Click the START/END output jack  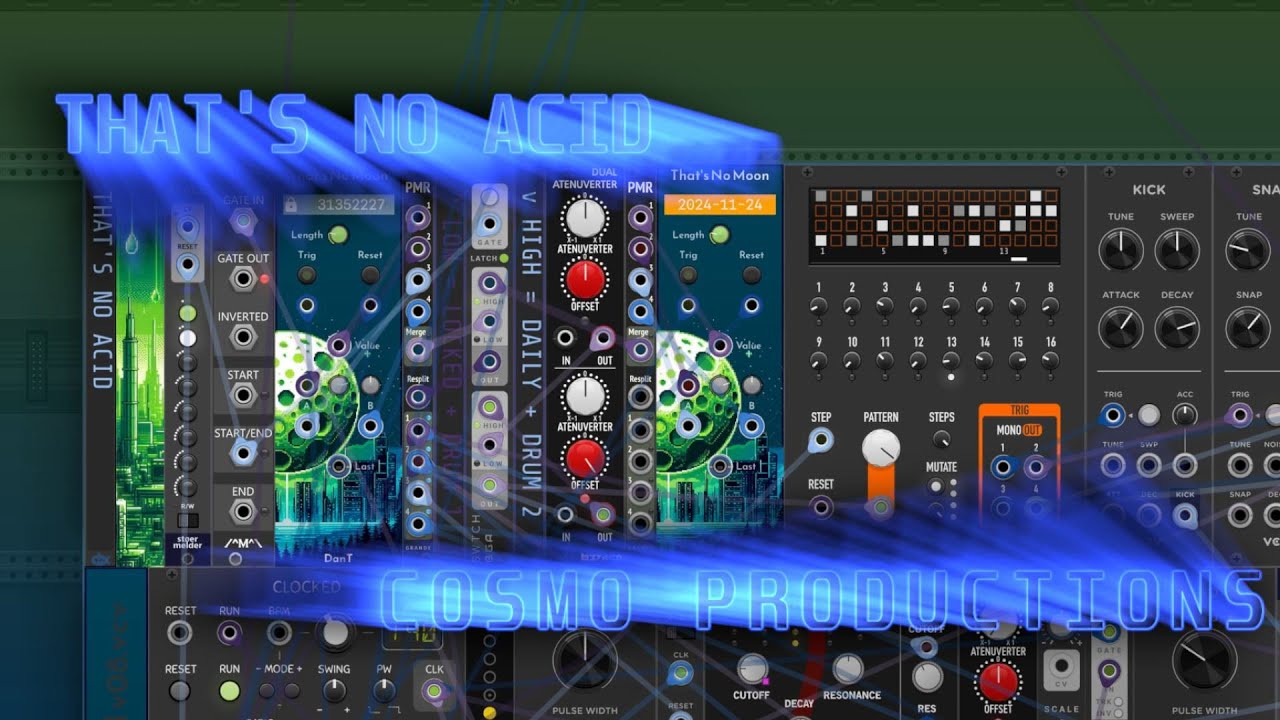(x=243, y=453)
